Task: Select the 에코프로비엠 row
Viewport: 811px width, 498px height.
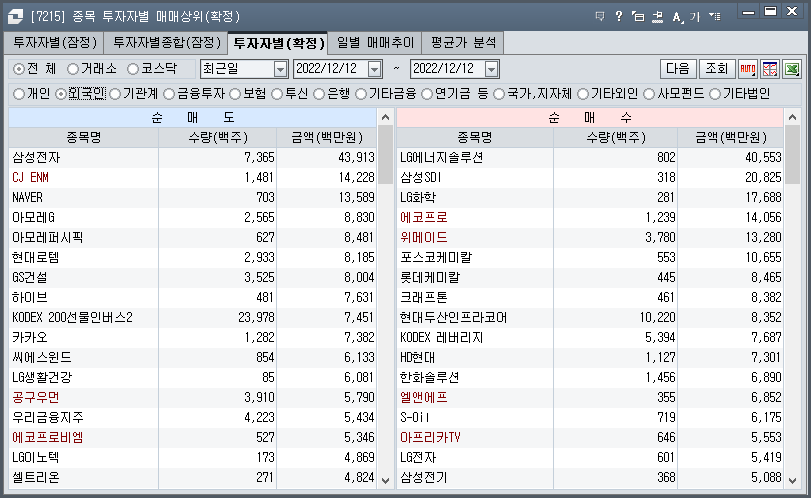Action: (192, 437)
